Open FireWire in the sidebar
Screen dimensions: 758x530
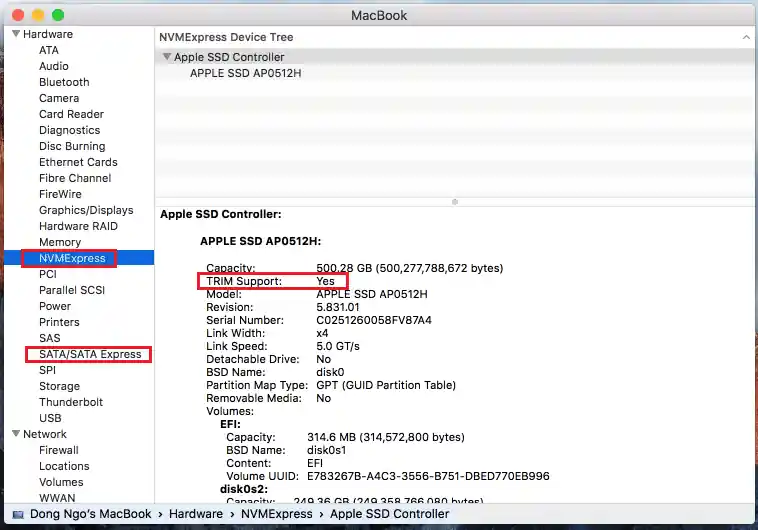(60, 194)
